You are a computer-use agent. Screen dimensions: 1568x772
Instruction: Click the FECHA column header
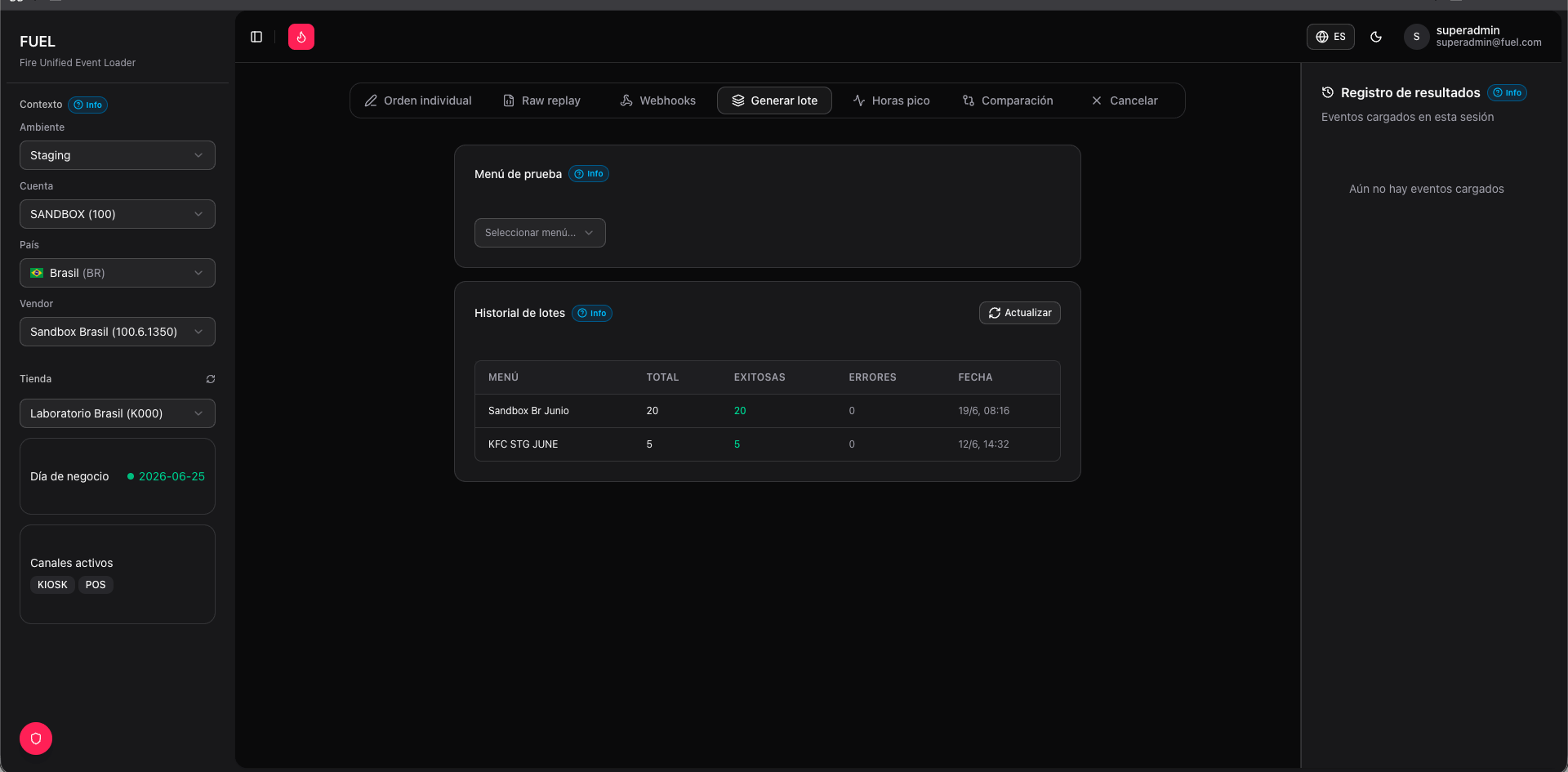[x=975, y=377]
